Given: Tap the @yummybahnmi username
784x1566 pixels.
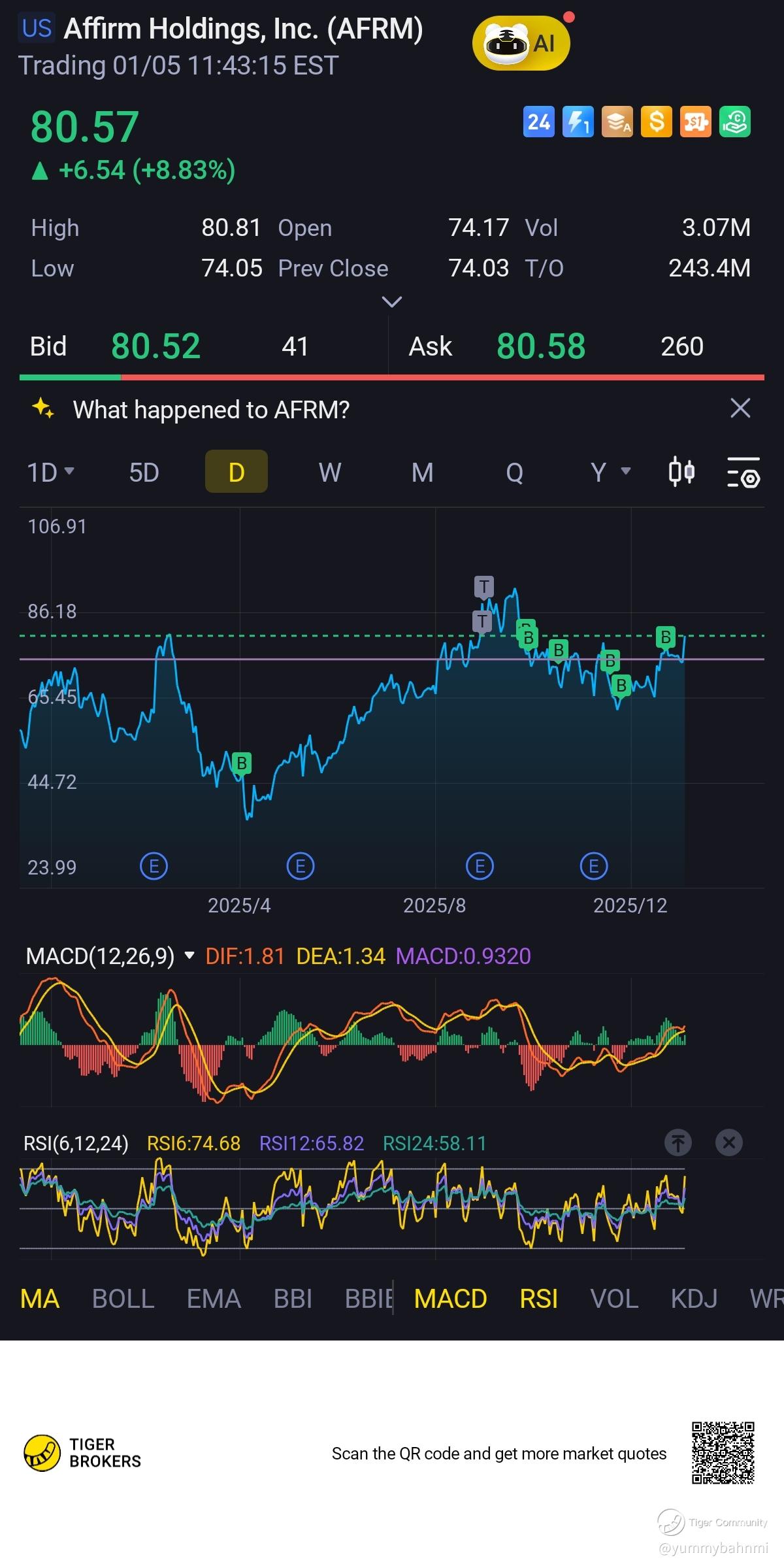Looking at the screenshot, I should pos(713,1548).
